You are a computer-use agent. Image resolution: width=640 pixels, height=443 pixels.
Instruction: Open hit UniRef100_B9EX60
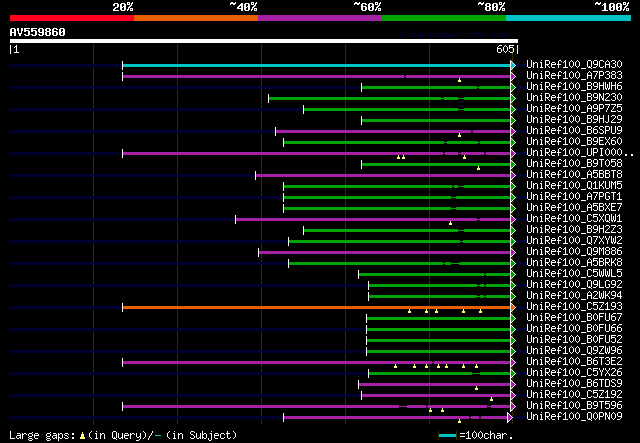tap(574, 142)
